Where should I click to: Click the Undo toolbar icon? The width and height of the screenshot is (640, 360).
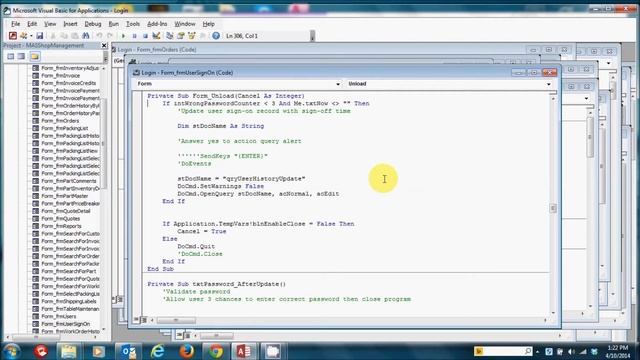99,36
